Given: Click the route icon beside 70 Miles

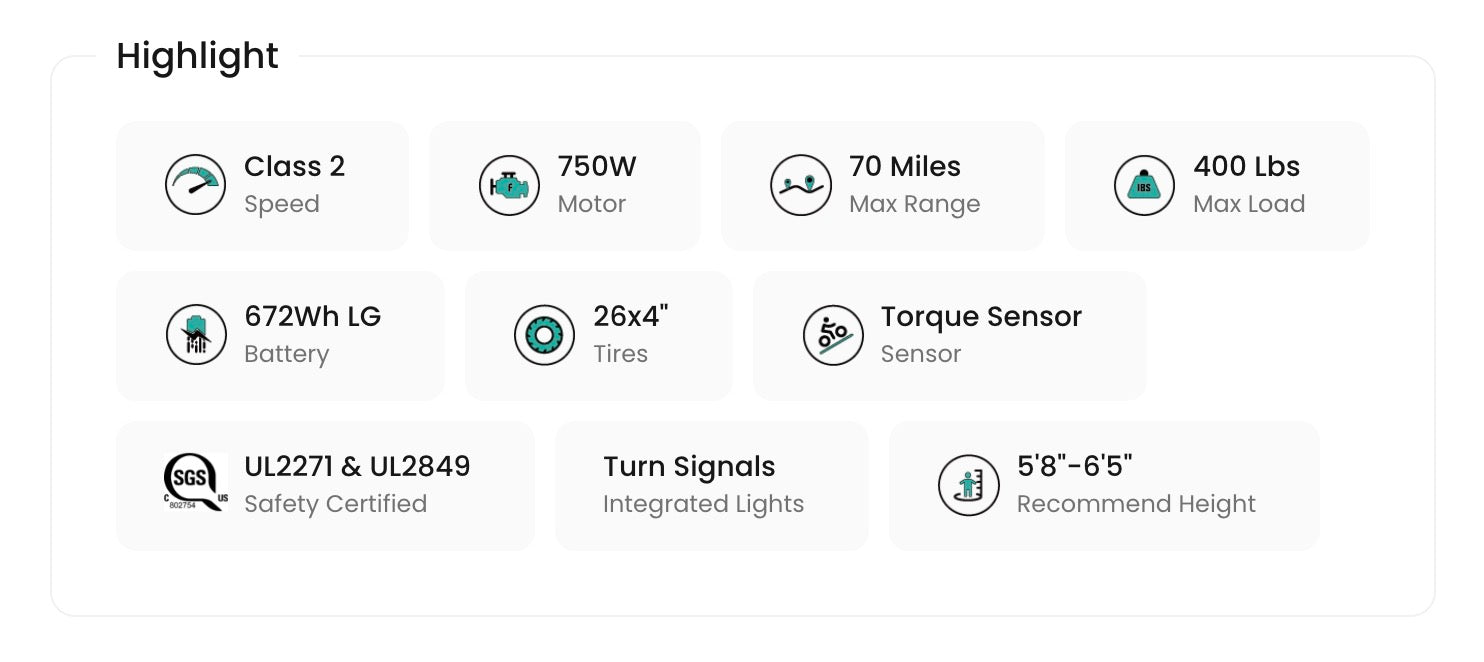Looking at the screenshot, I should coord(801,185).
